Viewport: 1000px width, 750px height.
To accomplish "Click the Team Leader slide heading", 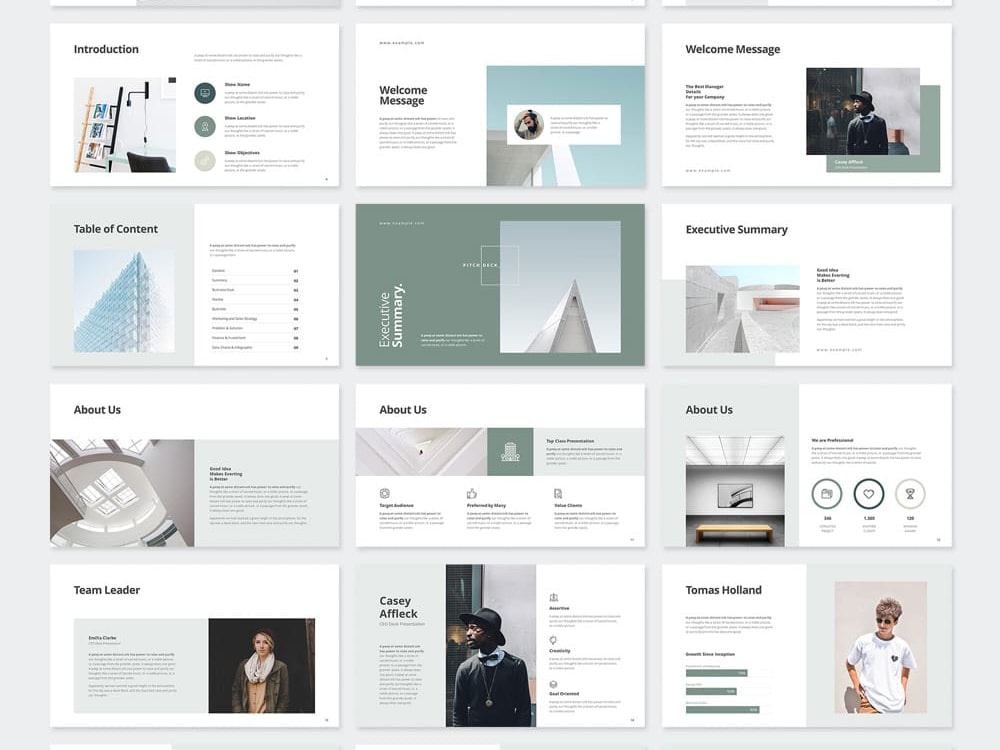I will point(107,590).
